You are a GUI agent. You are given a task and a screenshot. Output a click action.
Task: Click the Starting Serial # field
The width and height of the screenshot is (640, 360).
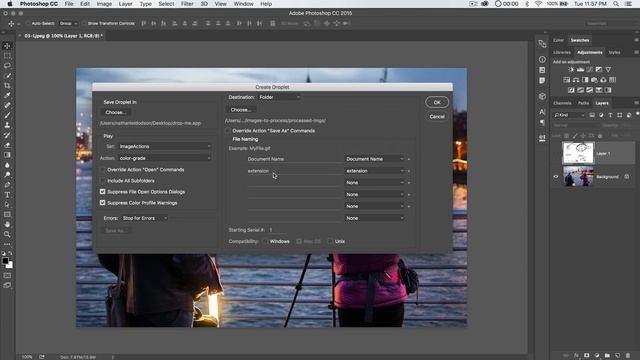point(277,230)
